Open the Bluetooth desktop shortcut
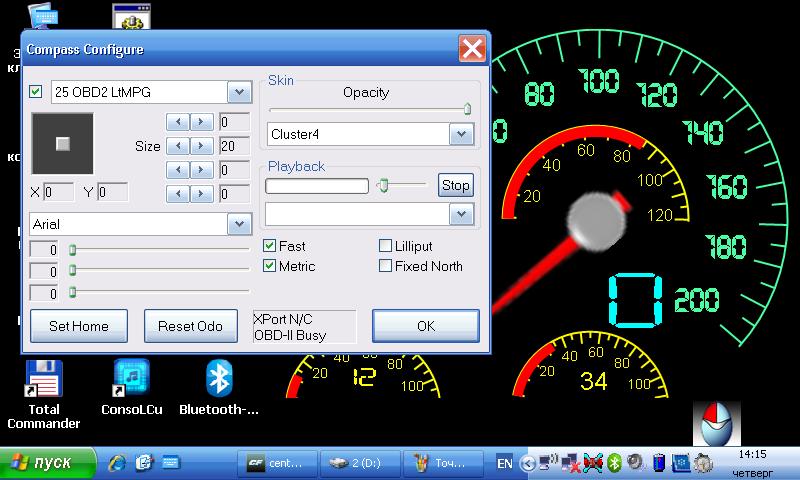This screenshot has height=480, width=800. coord(218,380)
